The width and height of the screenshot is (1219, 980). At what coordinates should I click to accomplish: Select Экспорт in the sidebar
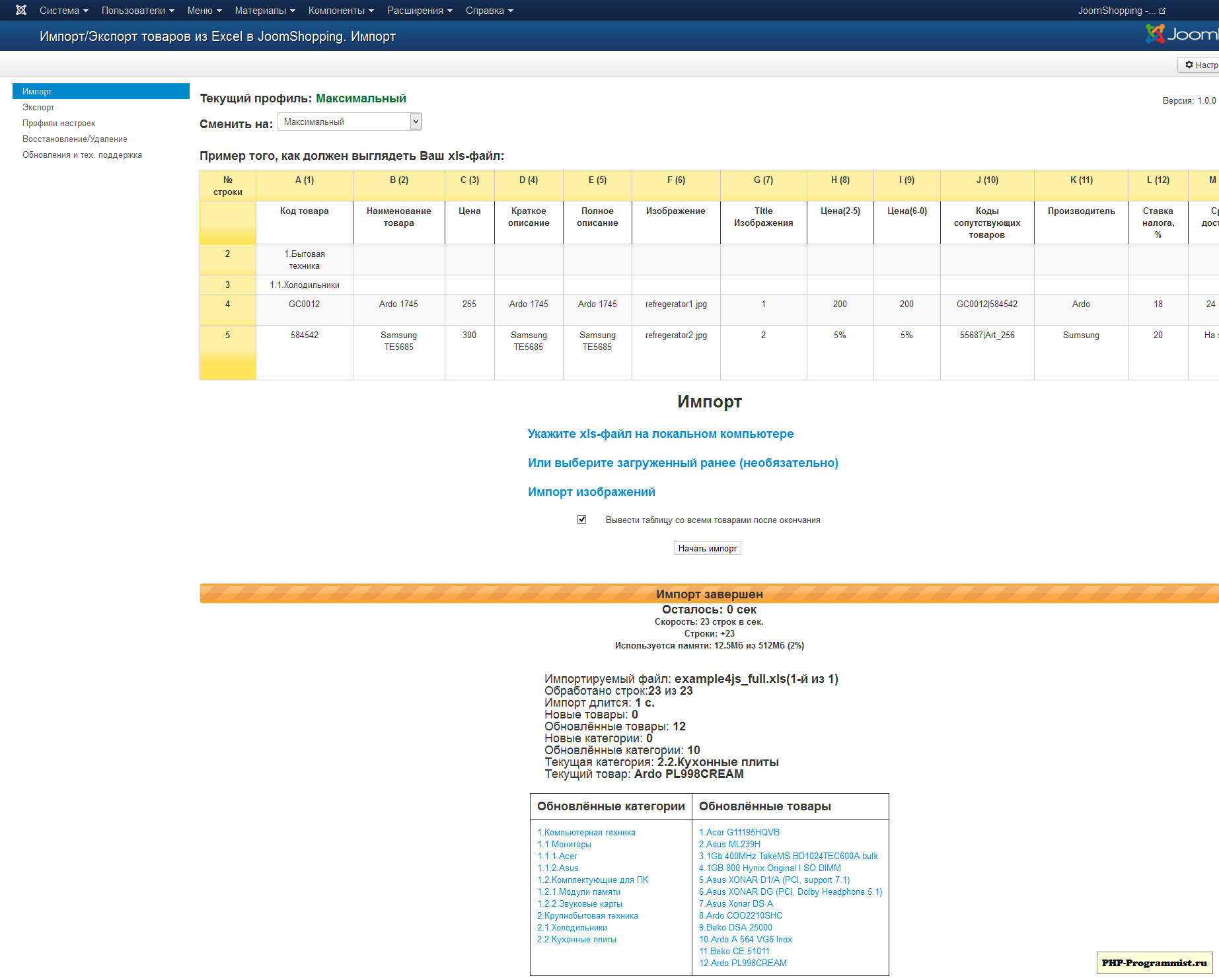tap(38, 108)
